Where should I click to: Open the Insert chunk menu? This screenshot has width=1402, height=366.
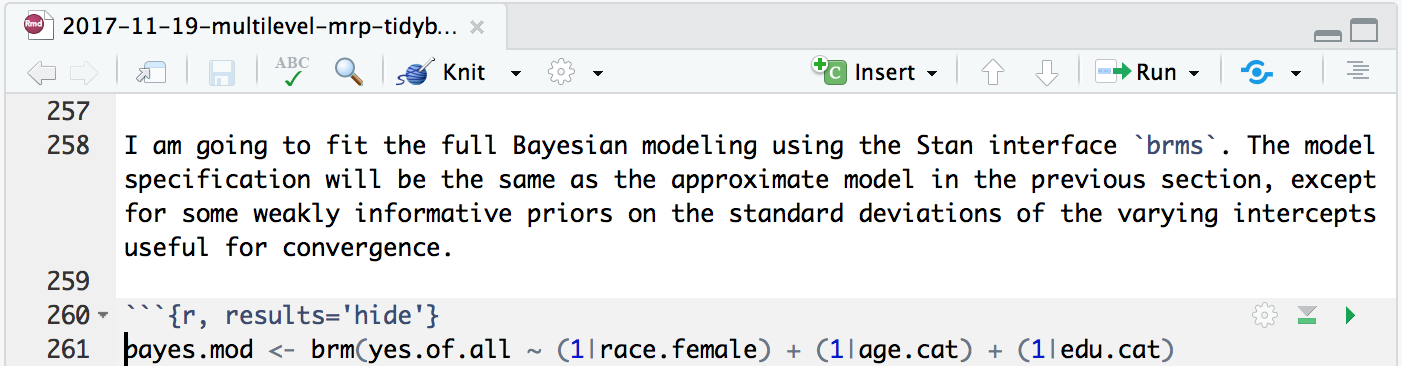(876, 72)
